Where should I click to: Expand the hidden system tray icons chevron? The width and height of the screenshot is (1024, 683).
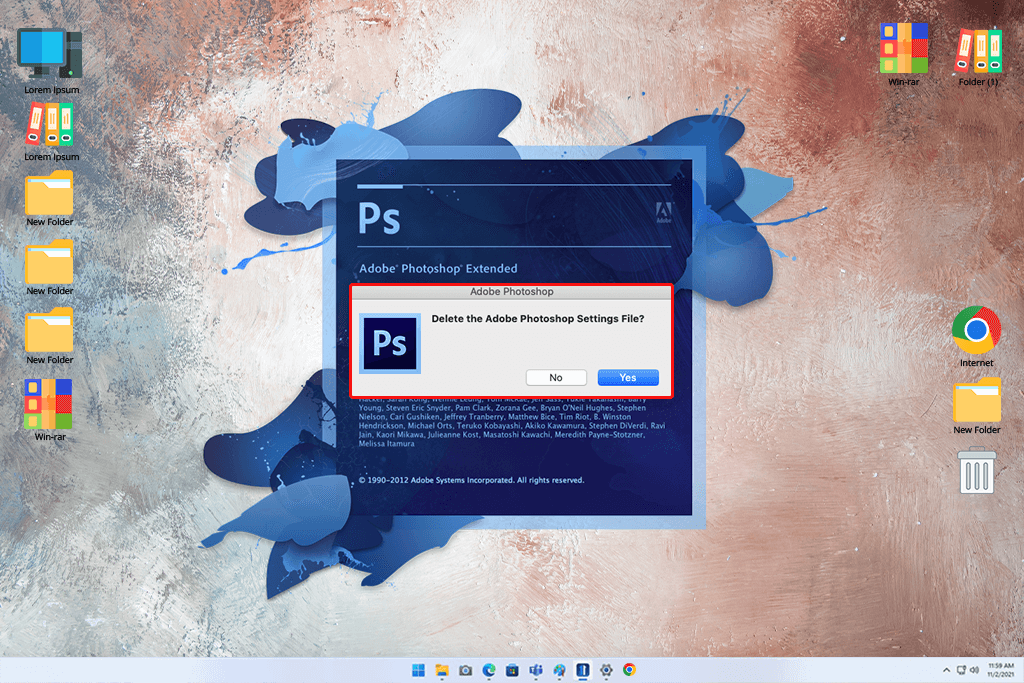946,670
